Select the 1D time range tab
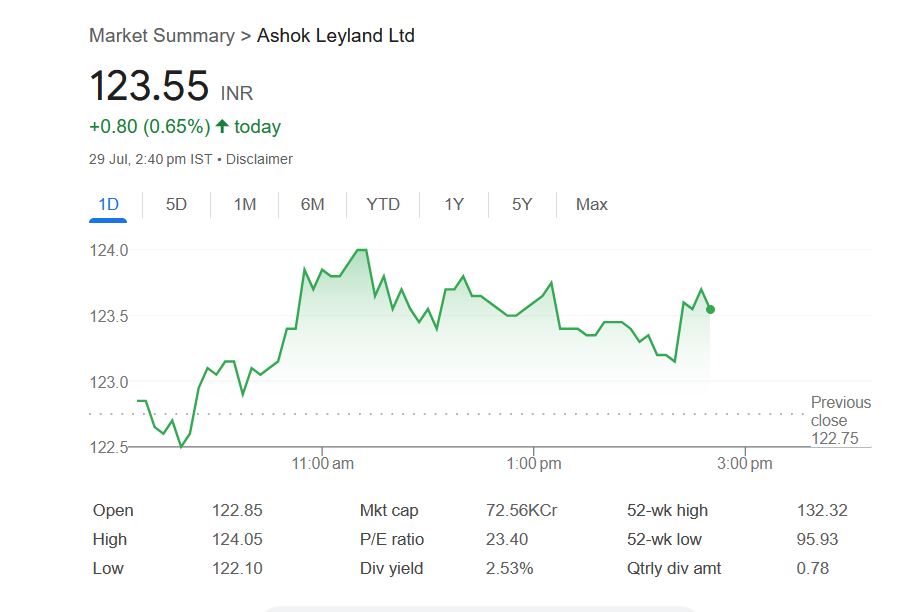The height and width of the screenshot is (612, 923). [x=108, y=205]
